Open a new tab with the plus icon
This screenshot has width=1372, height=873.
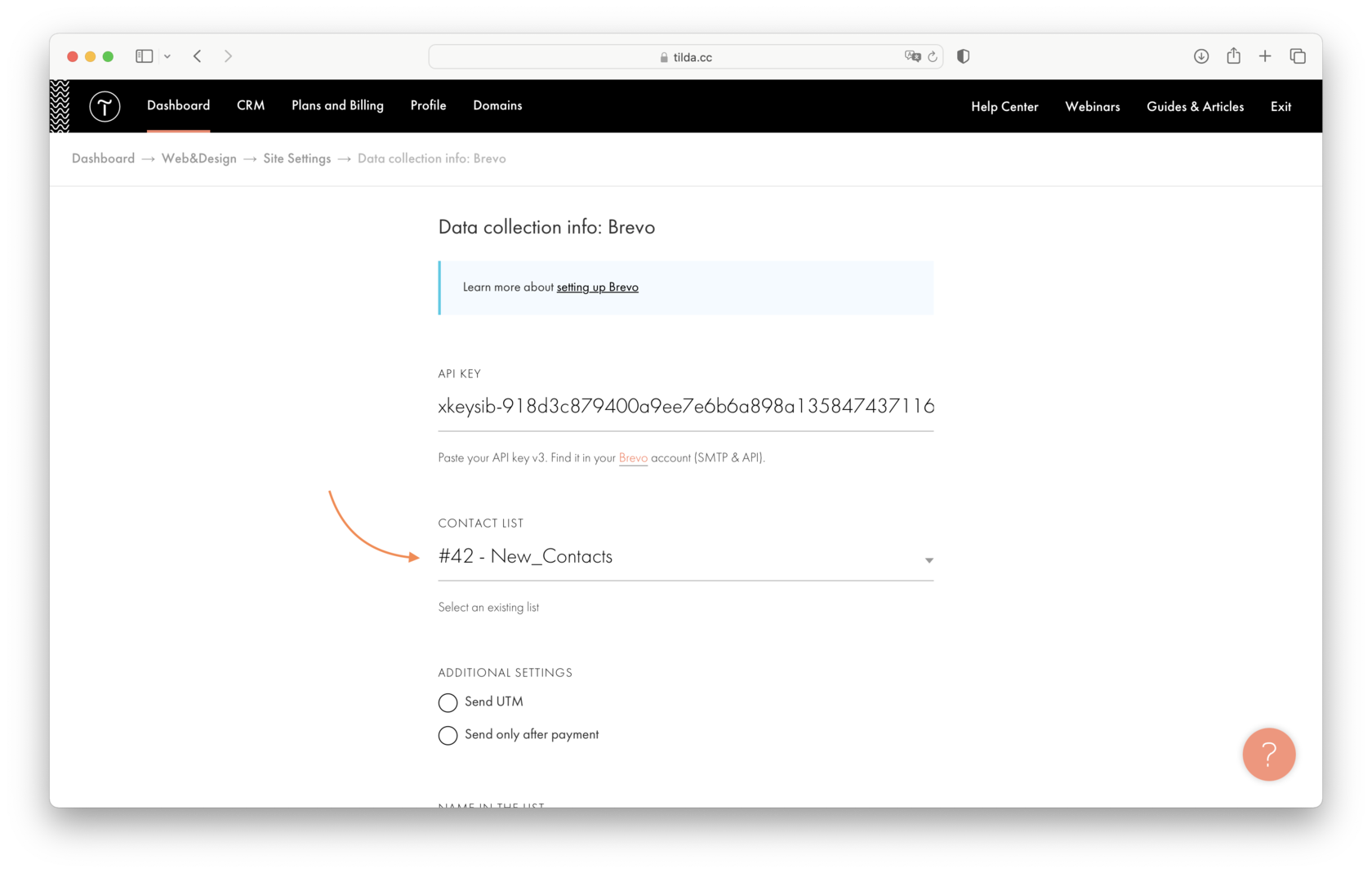1264,56
